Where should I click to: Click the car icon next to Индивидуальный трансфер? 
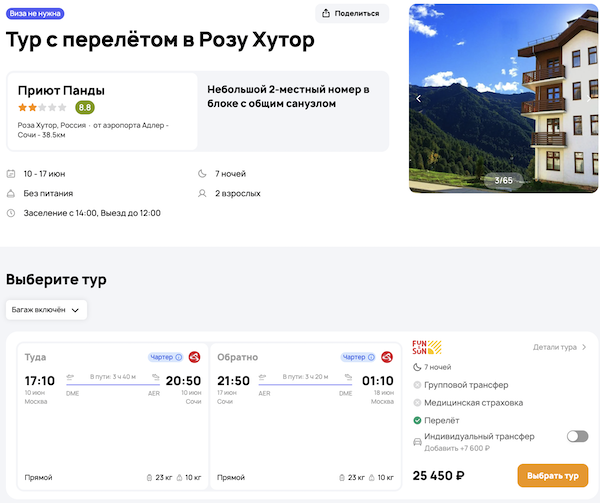tap(417, 436)
